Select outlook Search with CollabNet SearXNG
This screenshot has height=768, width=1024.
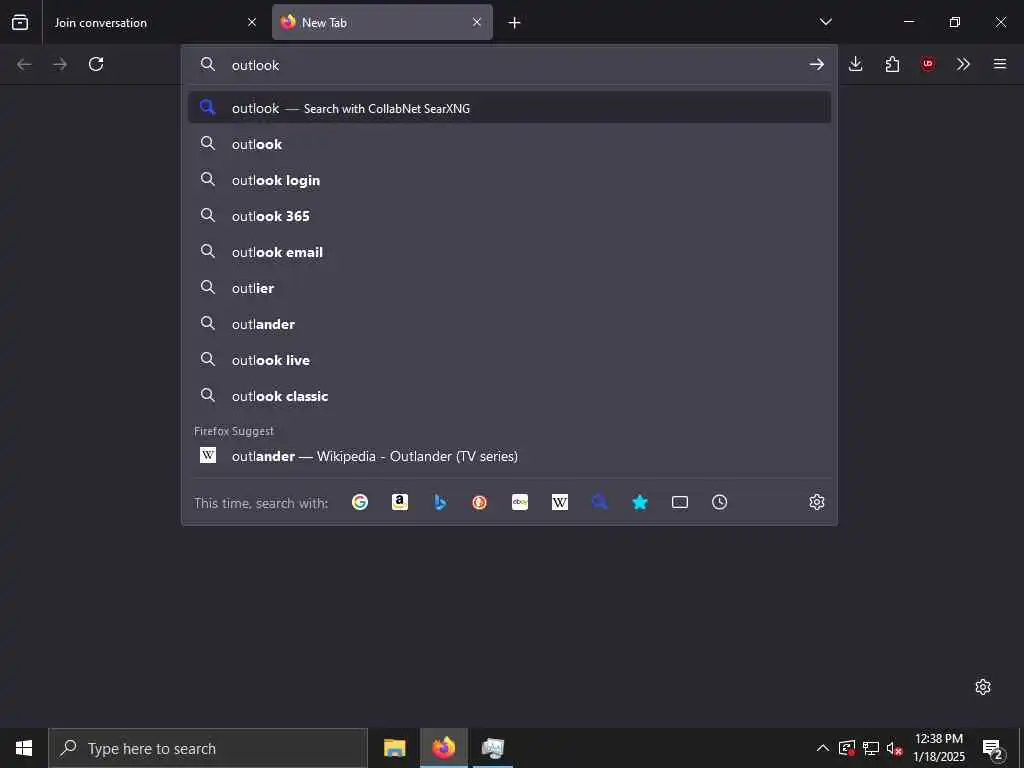click(x=509, y=108)
